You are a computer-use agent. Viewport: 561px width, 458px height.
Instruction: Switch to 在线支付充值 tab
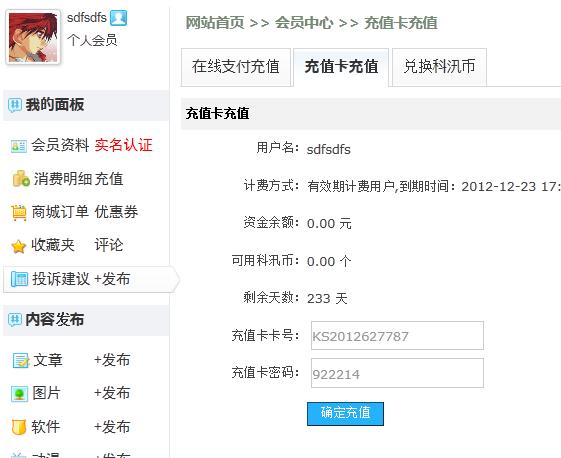click(x=236, y=67)
